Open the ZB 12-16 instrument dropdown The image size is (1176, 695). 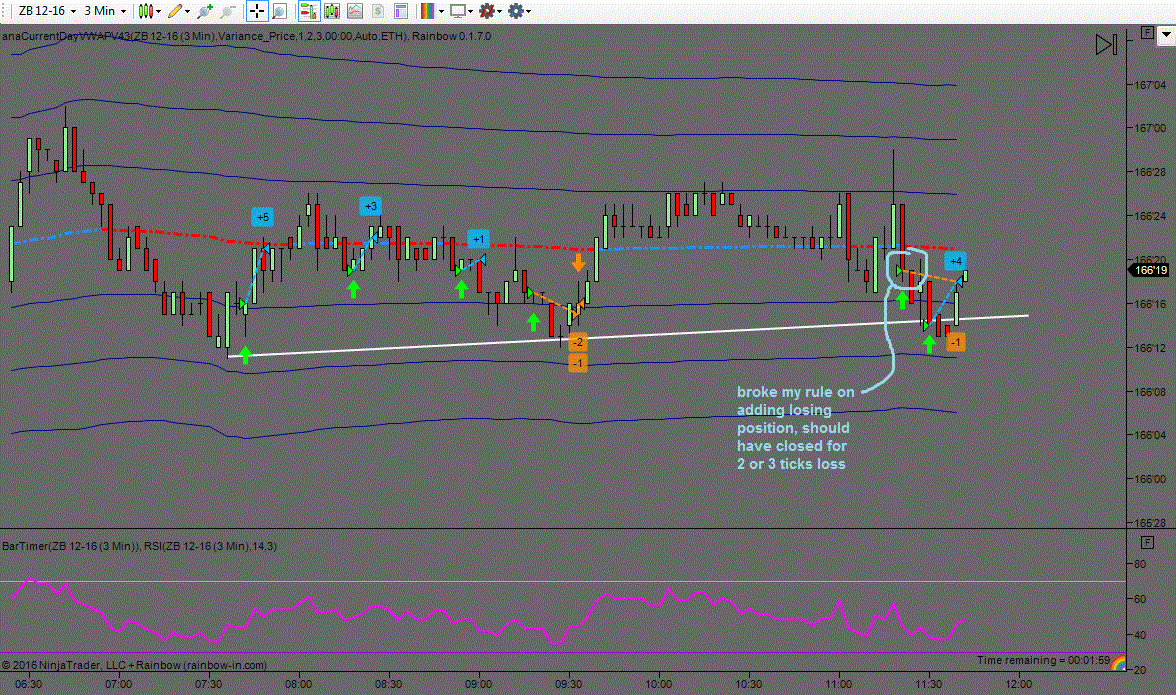coord(47,11)
